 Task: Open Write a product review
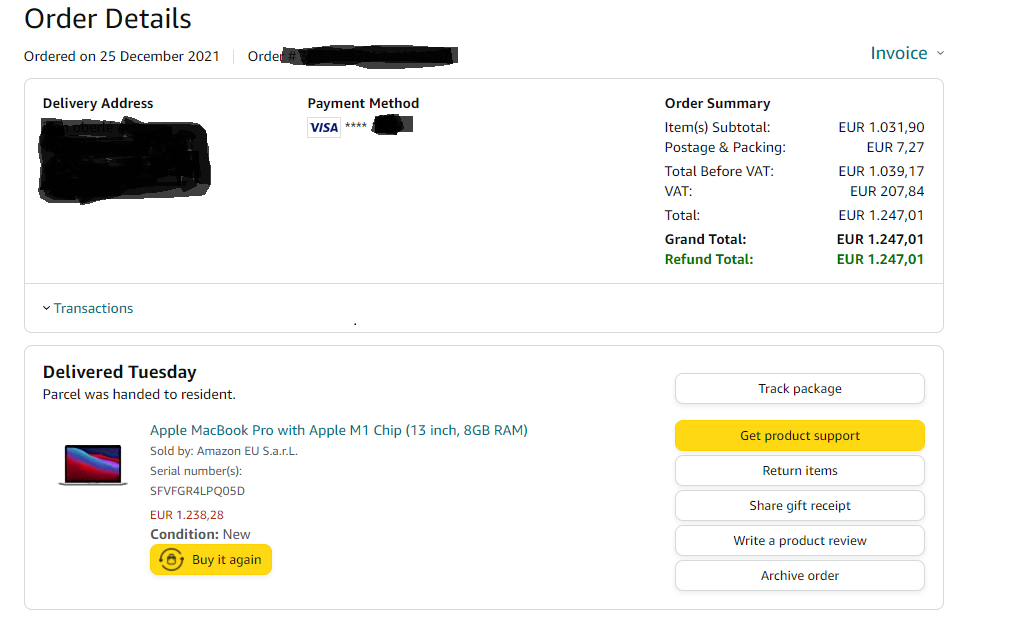coord(799,541)
